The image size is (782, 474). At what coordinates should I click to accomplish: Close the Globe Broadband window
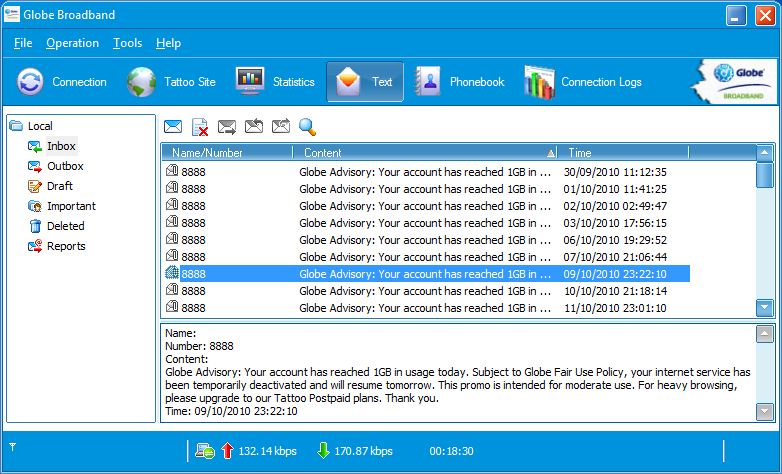click(765, 15)
